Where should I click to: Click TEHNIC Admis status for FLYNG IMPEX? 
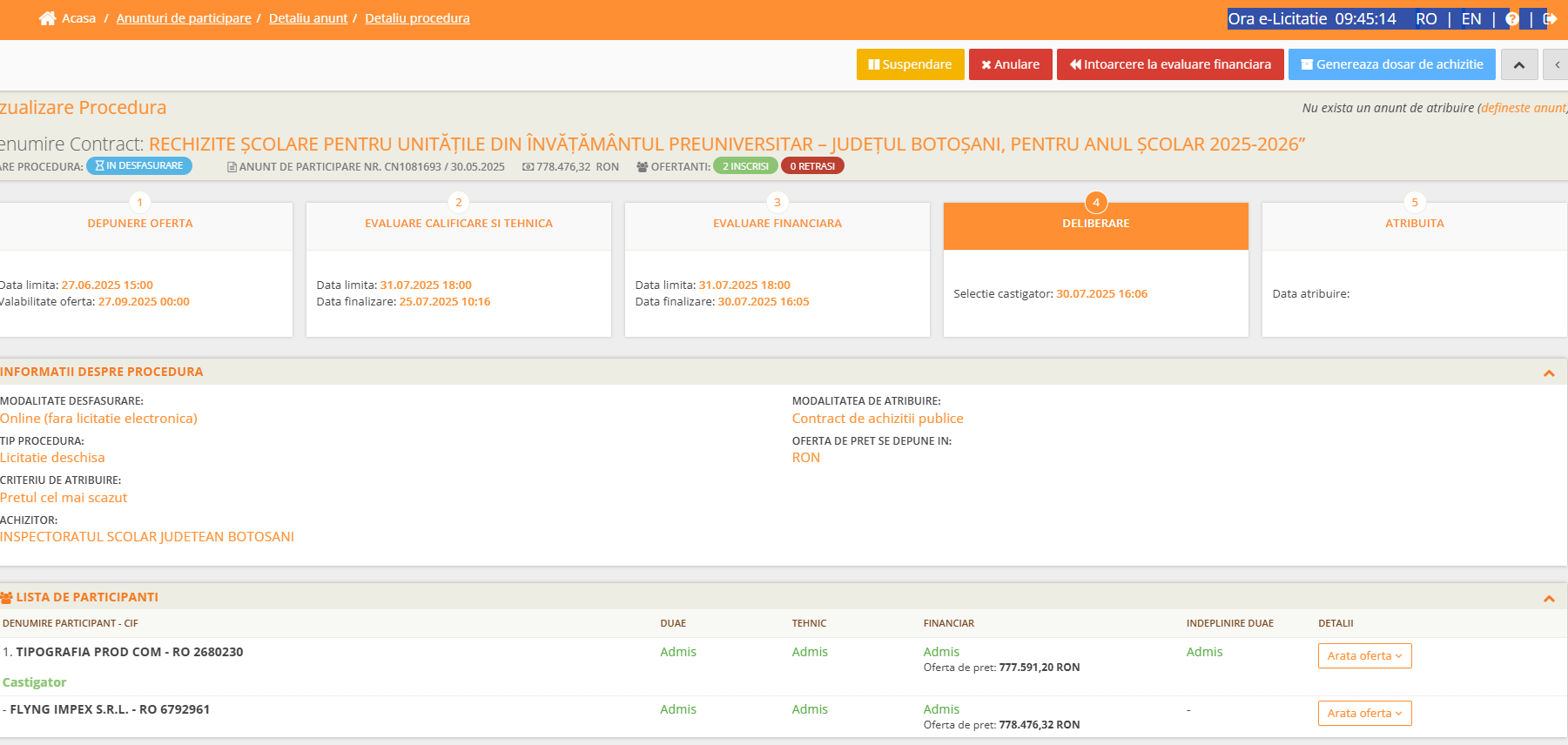(810, 709)
